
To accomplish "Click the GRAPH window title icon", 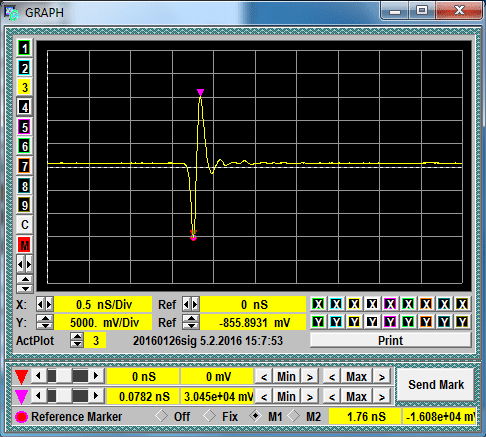I will point(12,13).
